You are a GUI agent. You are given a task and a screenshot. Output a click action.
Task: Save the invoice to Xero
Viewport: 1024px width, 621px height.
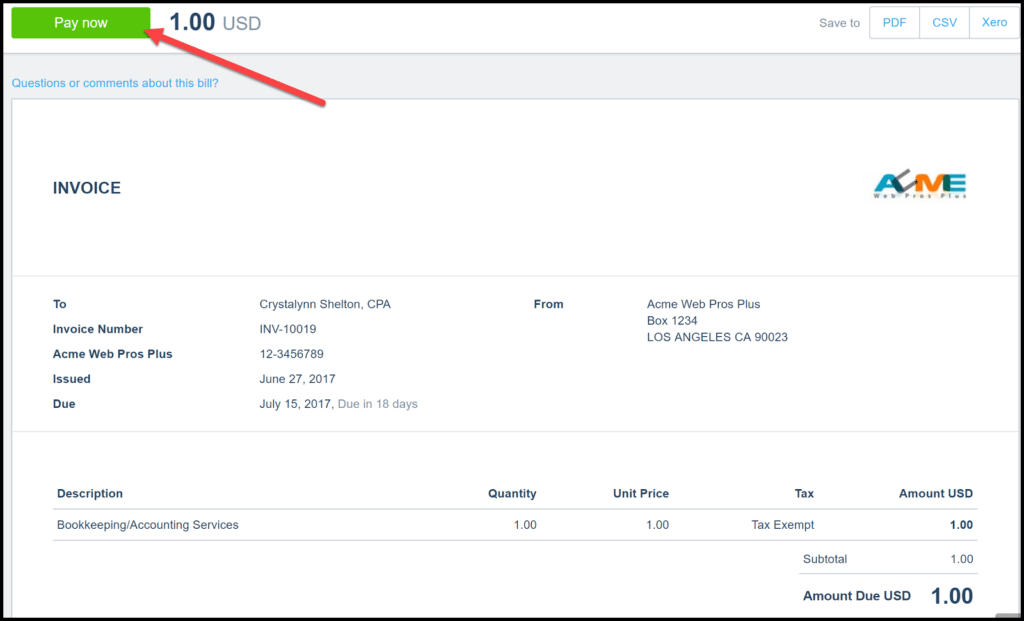pos(994,23)
